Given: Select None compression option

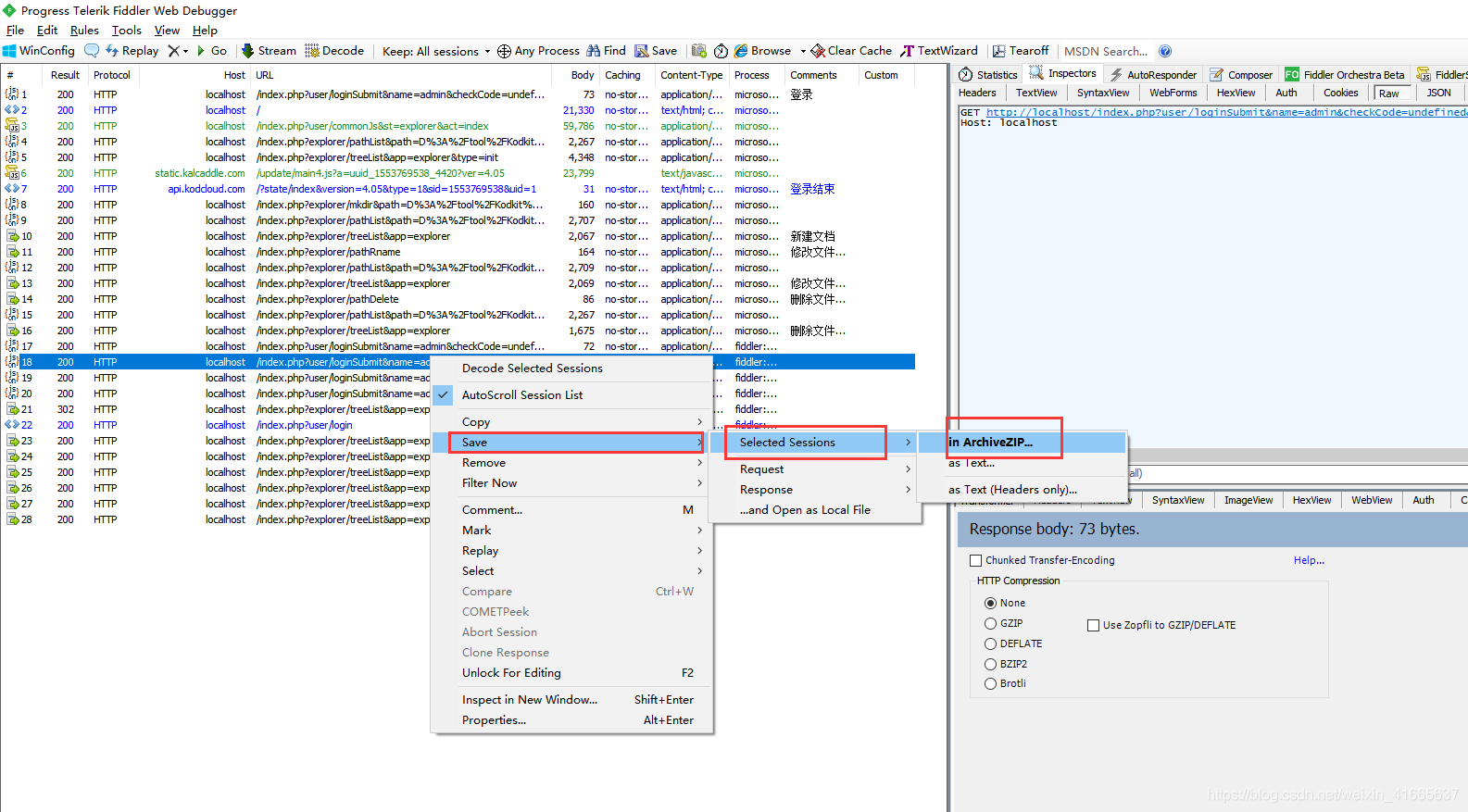Looking at the screenshot, I should [x=990, y=603].
